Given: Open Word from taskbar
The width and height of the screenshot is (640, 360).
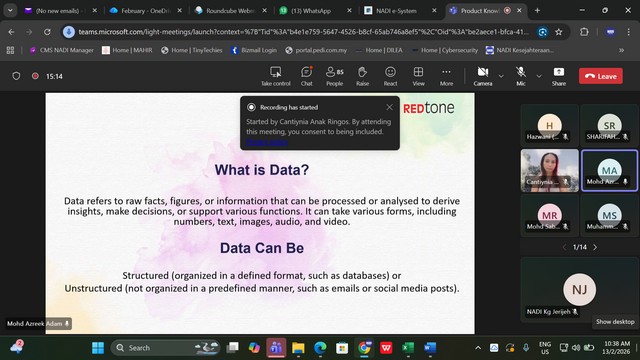Looking at the screenshot, I should 430,348.
